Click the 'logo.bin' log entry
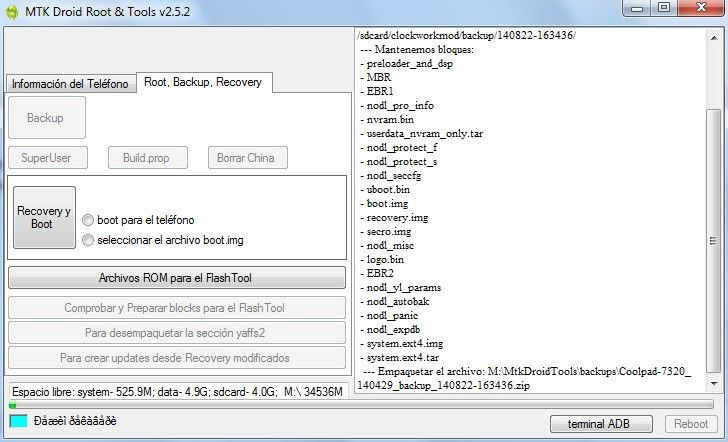The height and width of the screenshot is (442, 728). coord(382,260)
